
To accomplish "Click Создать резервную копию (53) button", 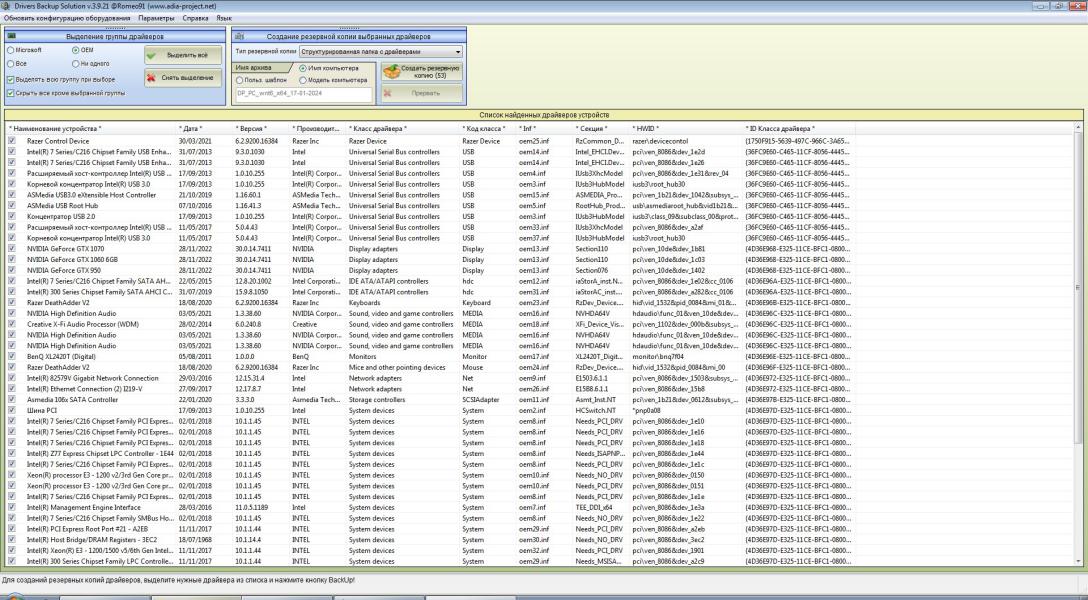I will click(421, 72).
